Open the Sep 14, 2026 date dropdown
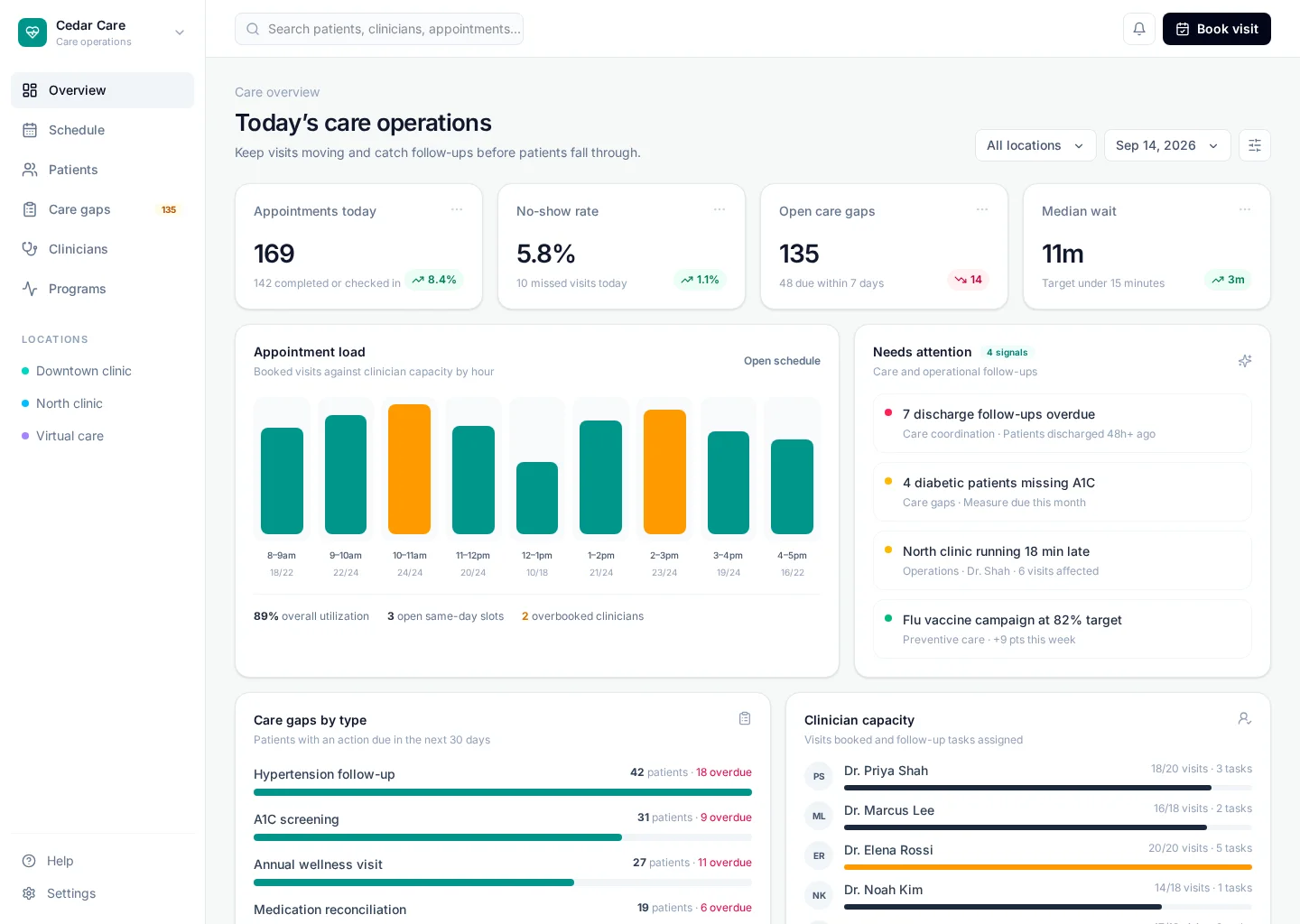 1167,145
